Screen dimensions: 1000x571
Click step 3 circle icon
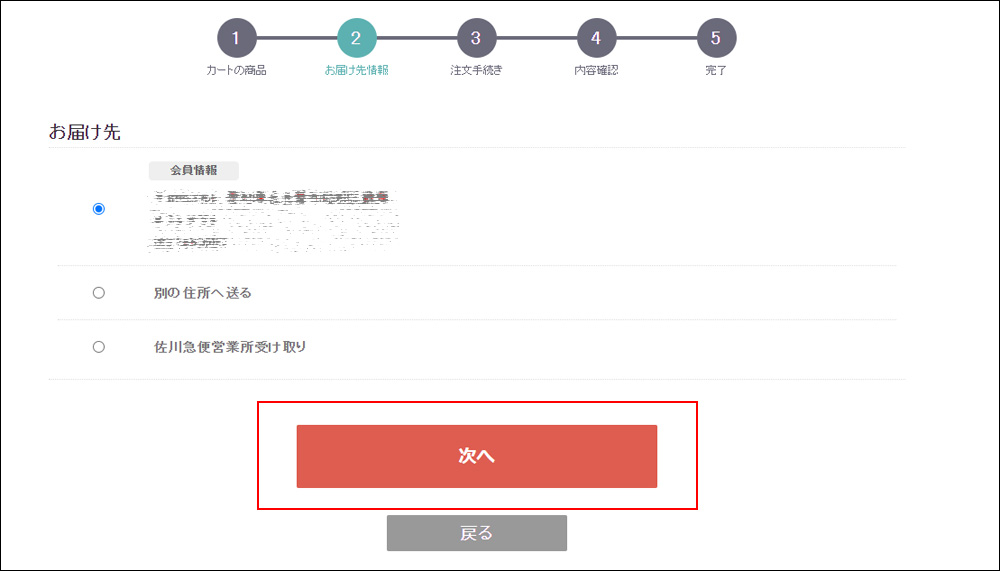pyautogui.click(x=476, y=38)
